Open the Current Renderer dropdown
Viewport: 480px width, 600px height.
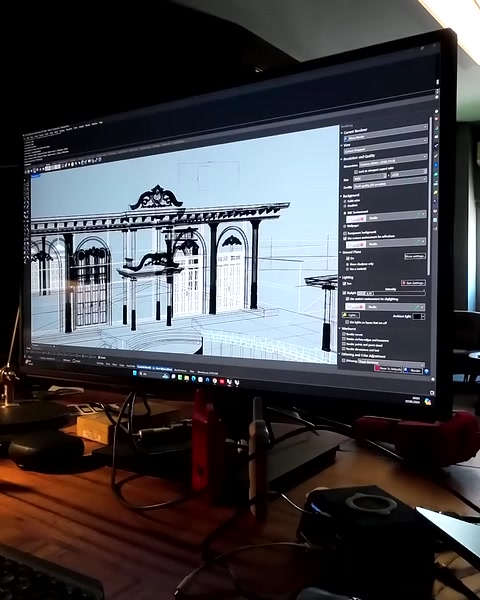tap(386, 133)
